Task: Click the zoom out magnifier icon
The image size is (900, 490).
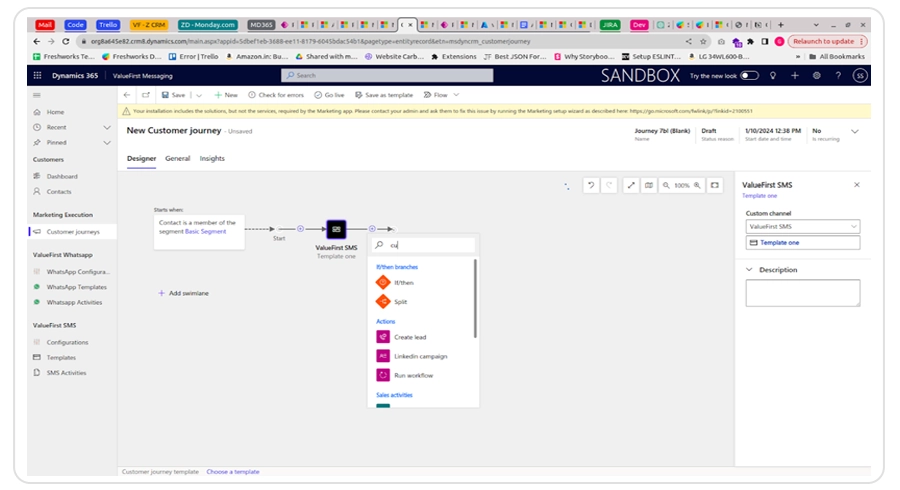Action: pos(666,185)
